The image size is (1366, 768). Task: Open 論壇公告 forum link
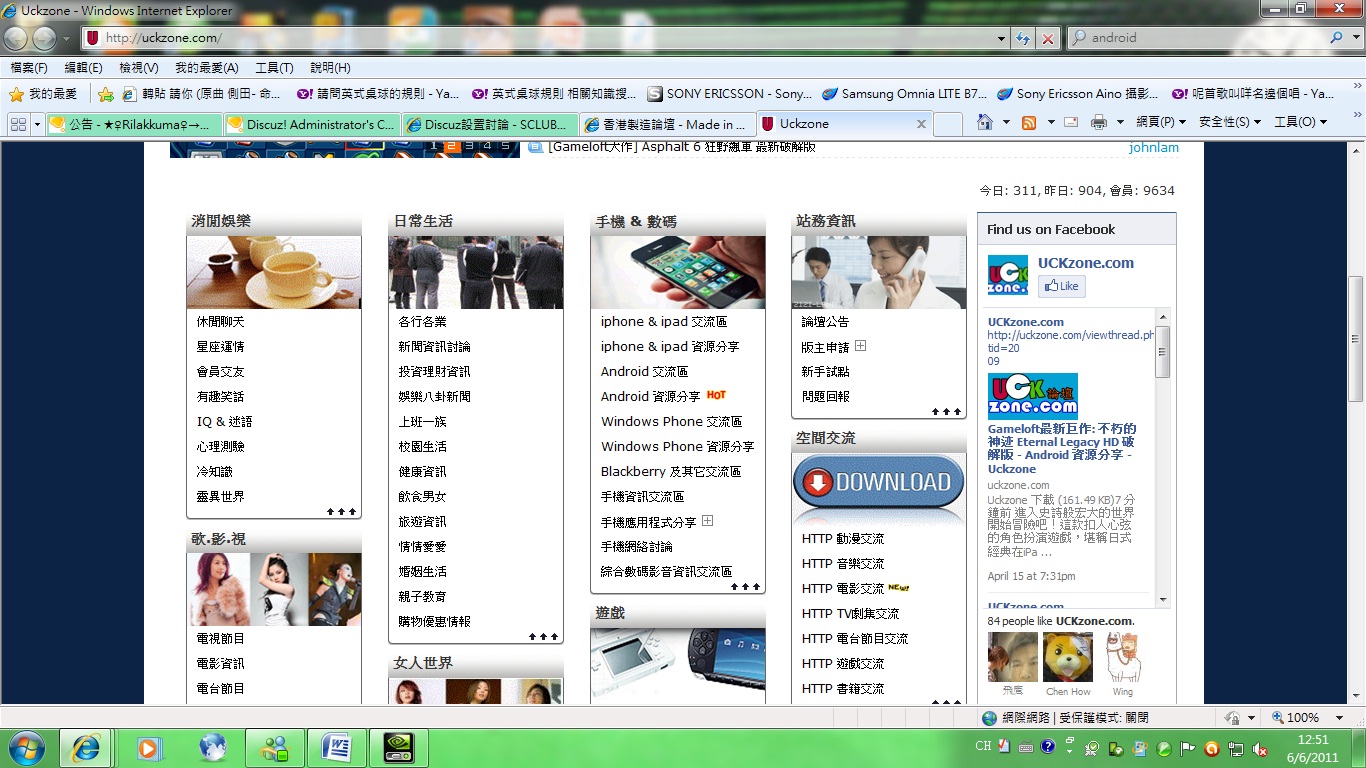pyautogui.click(x=825, y=322)
